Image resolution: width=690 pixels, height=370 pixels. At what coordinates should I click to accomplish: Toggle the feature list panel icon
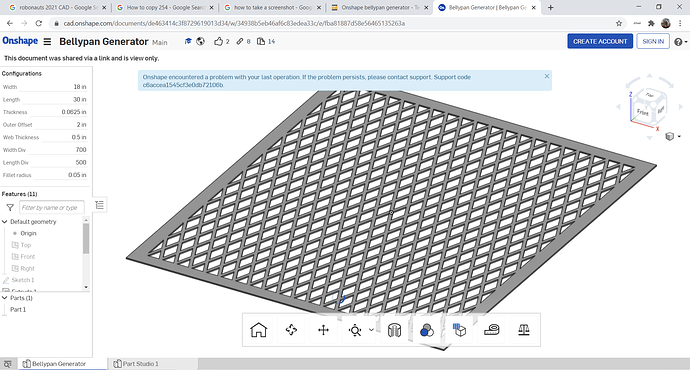click(99, 205)
